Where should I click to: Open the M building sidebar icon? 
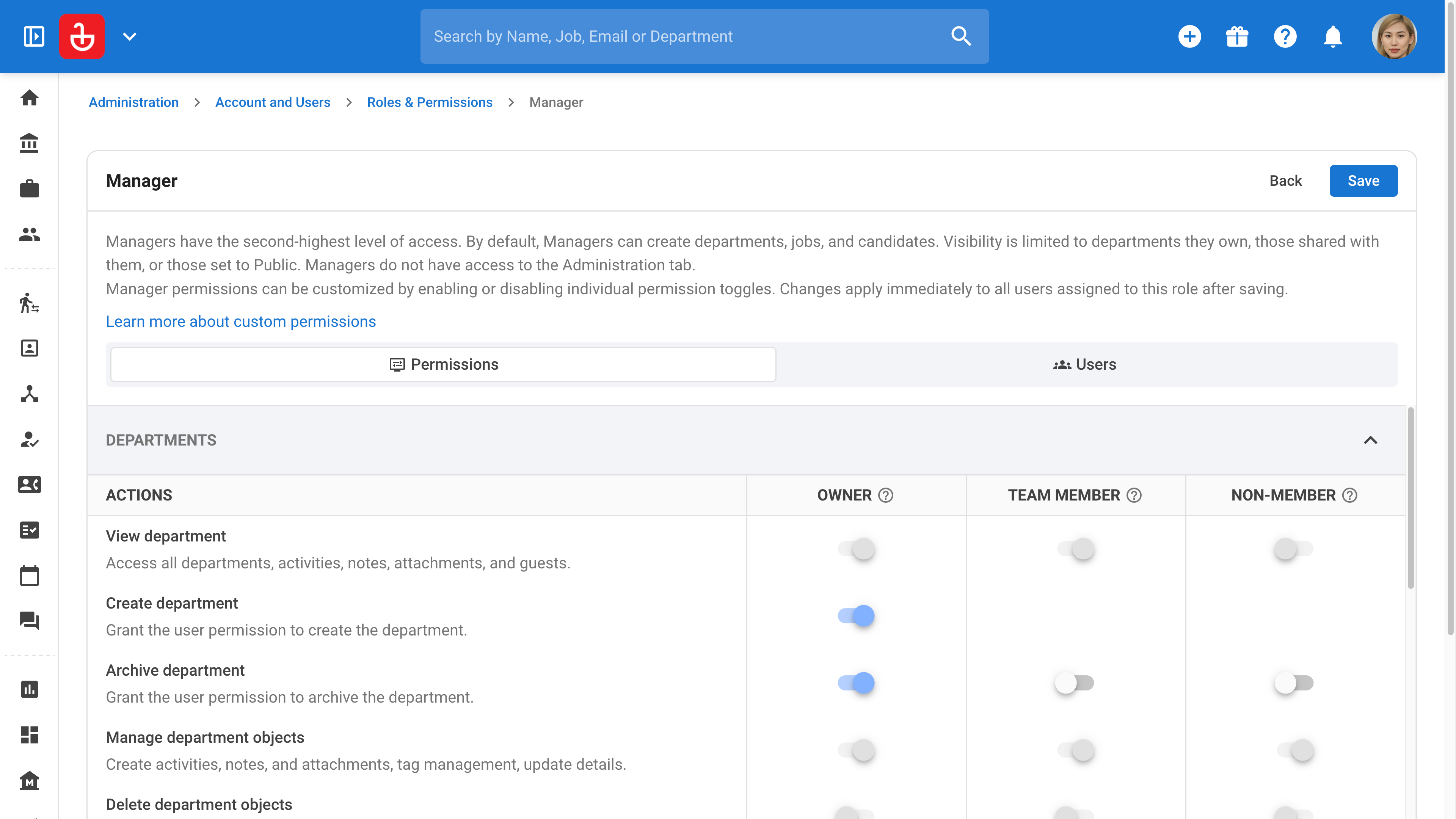[30, 781]
